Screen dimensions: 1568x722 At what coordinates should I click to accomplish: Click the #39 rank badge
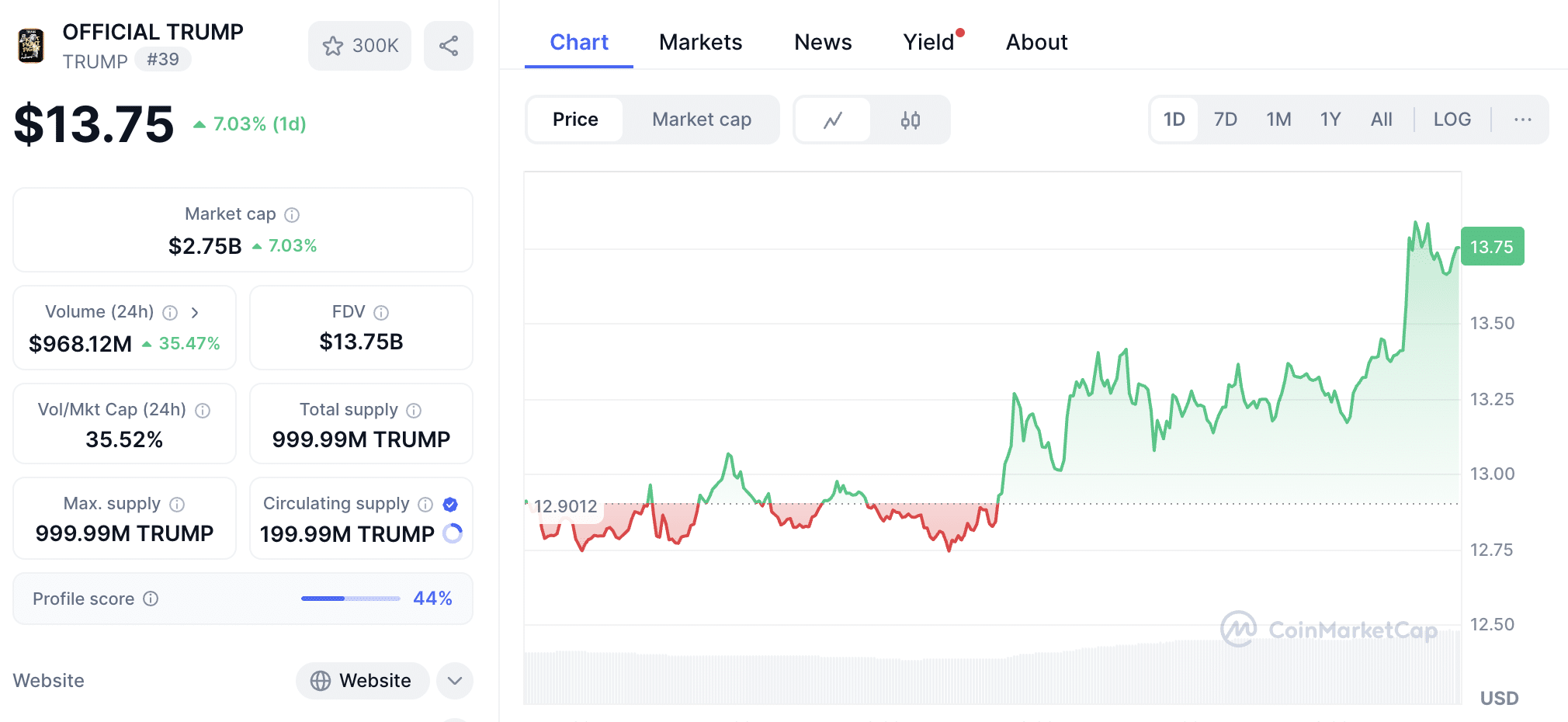(163, 59)
